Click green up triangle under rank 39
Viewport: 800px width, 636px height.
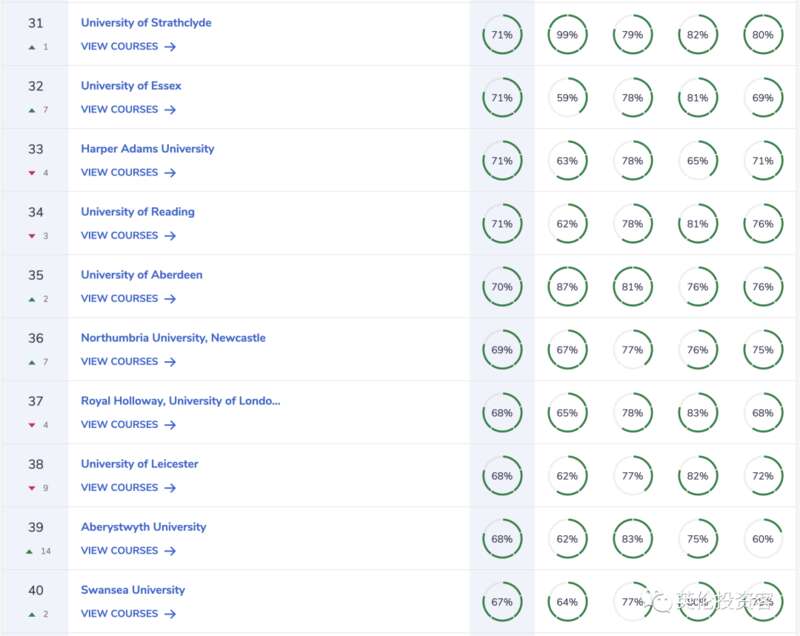click(x=30, y=551)
